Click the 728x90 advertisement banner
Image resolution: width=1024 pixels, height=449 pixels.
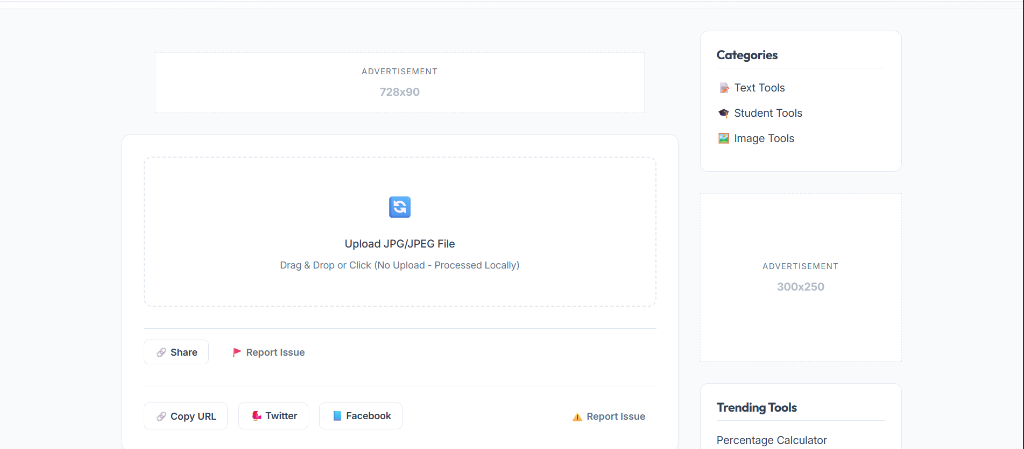tap(400, 83)
